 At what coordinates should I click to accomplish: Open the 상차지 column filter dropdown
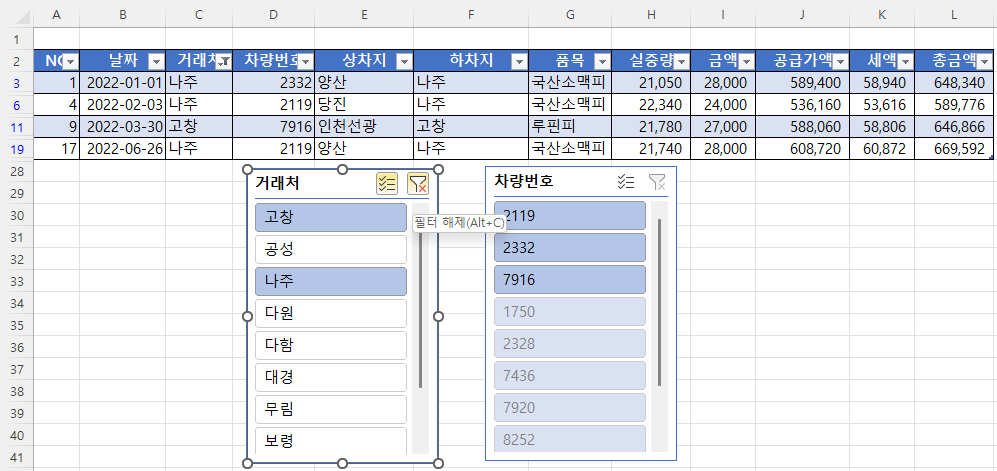(x=404, y=62)
